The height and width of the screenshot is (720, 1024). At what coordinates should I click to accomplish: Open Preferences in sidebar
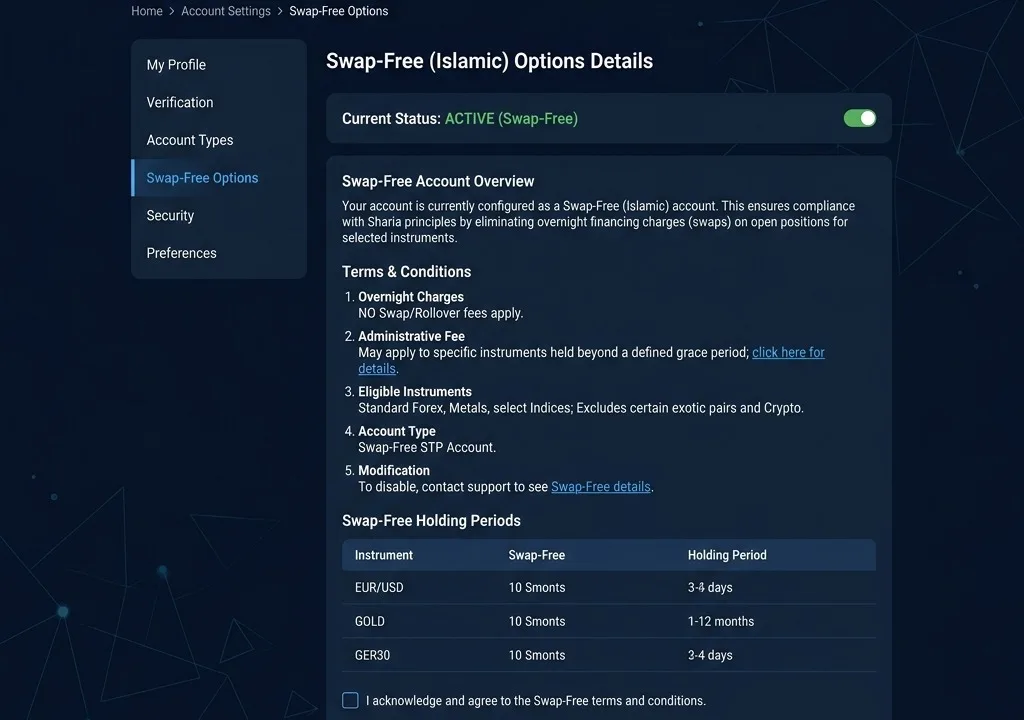[x=181, y=253]
